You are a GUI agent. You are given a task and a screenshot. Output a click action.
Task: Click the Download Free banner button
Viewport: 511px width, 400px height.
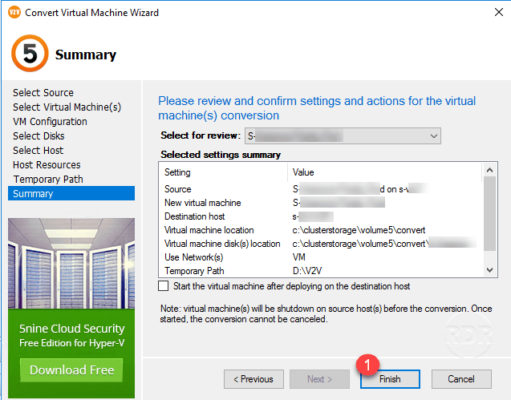pyautogui.click(x=71, y=370)
